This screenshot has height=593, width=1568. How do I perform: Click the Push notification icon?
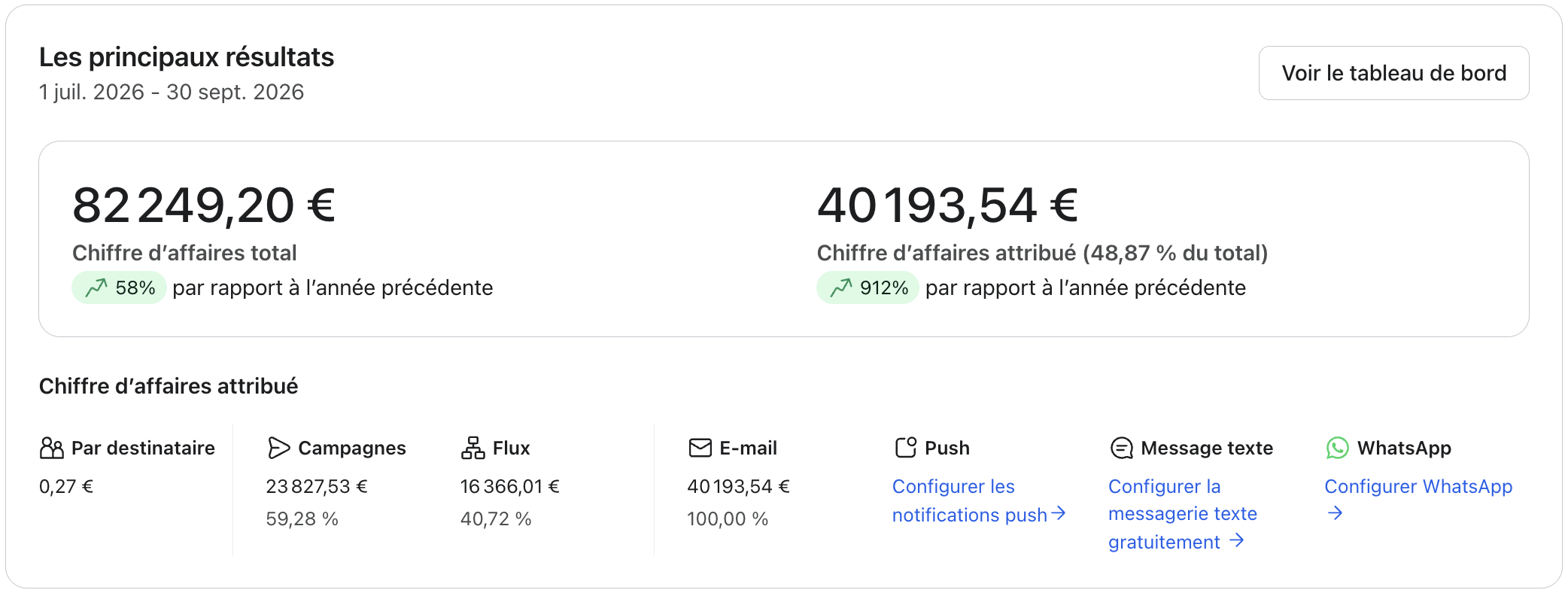pos(906,449)
